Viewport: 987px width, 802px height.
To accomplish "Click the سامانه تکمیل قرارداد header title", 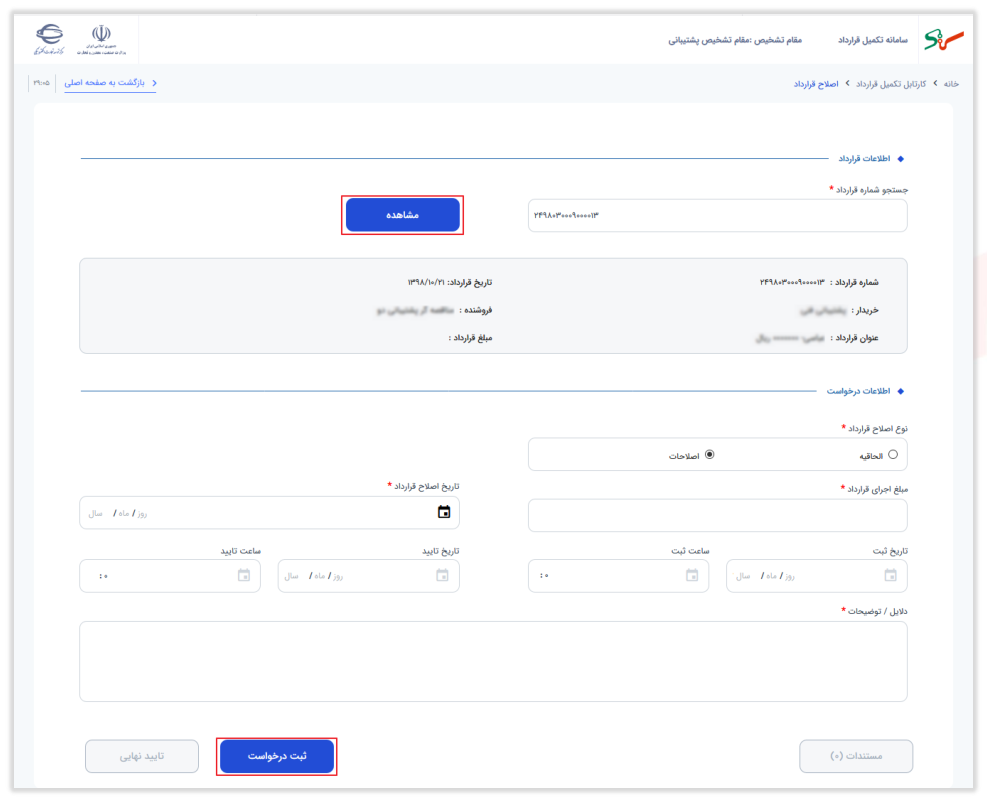I will 872,40.
